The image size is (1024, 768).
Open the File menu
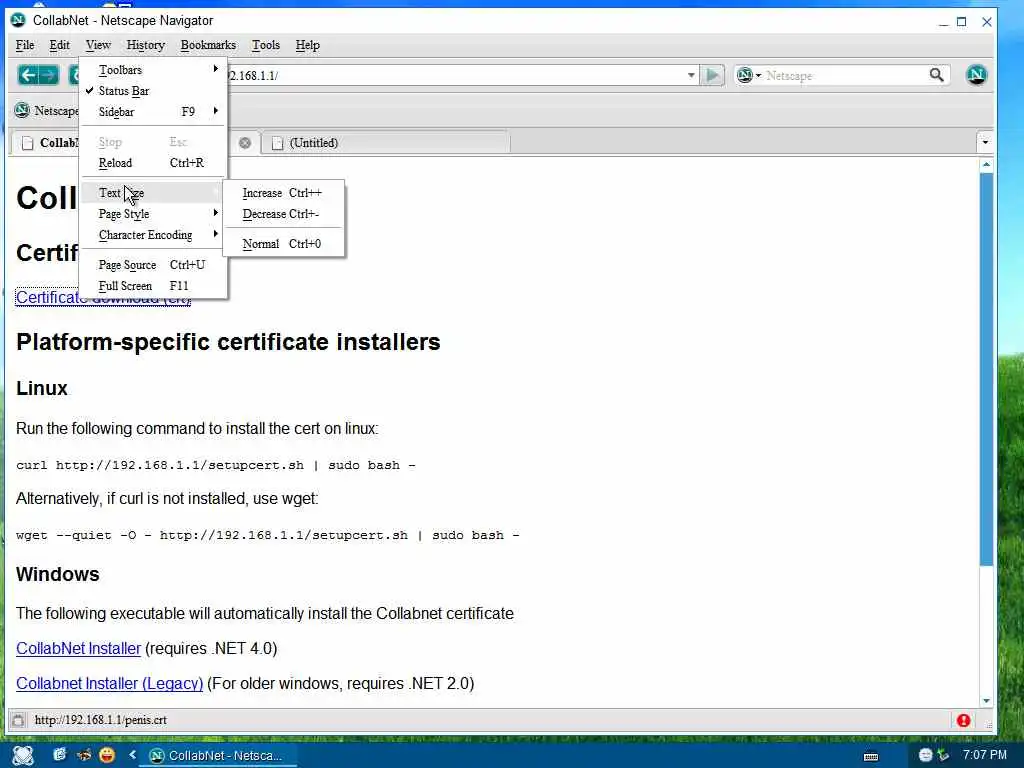point(25,45)
